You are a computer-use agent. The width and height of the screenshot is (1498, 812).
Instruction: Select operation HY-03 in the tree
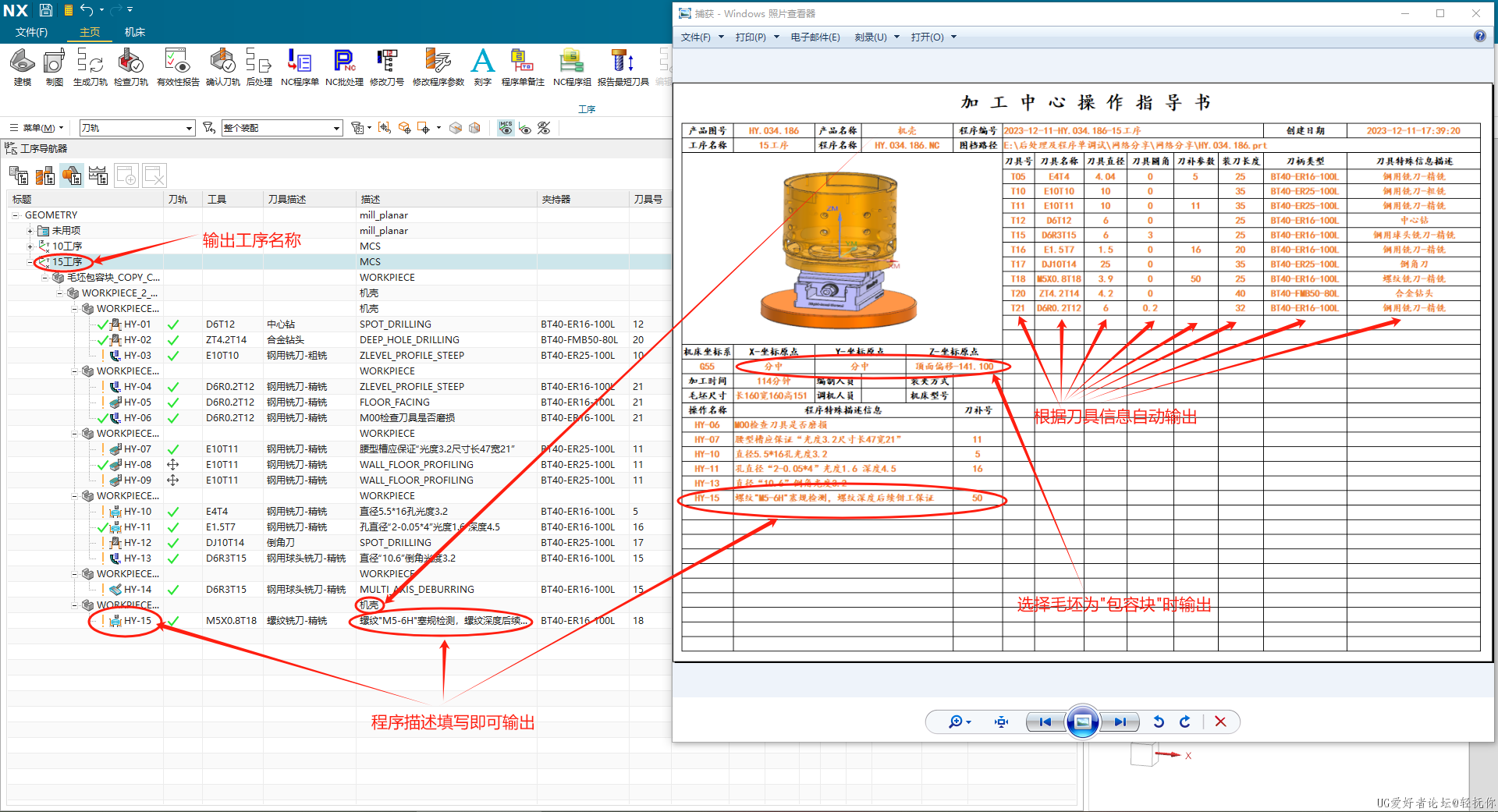point(137,356)
